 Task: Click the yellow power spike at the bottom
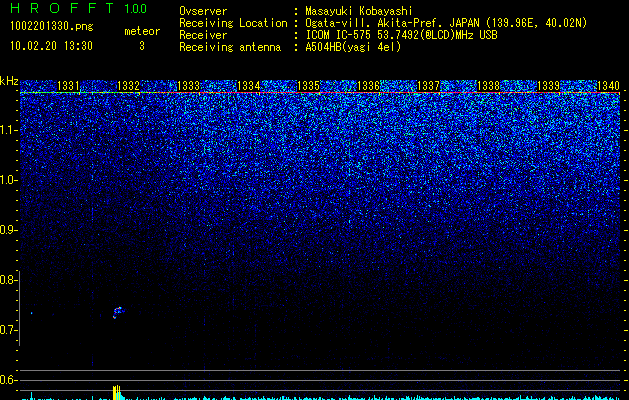117,392
